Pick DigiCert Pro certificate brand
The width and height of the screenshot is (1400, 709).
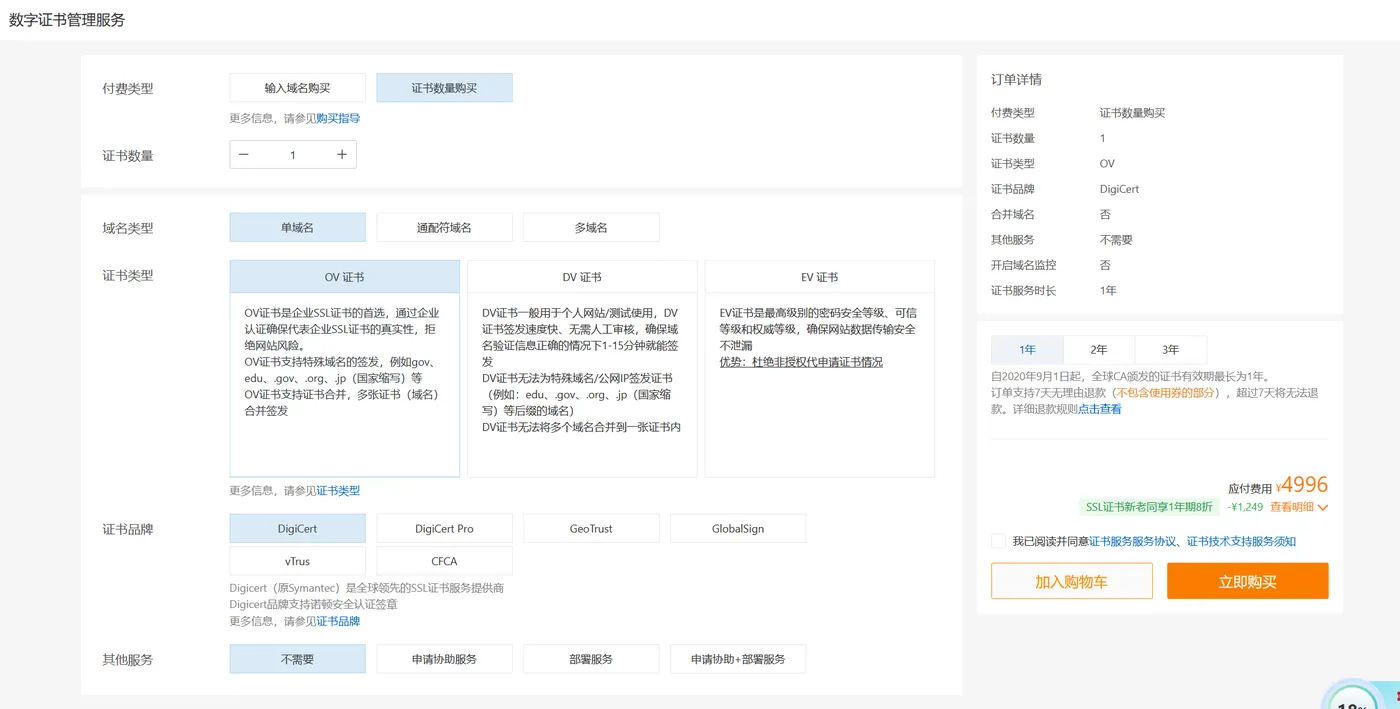(x=444, y=529)
